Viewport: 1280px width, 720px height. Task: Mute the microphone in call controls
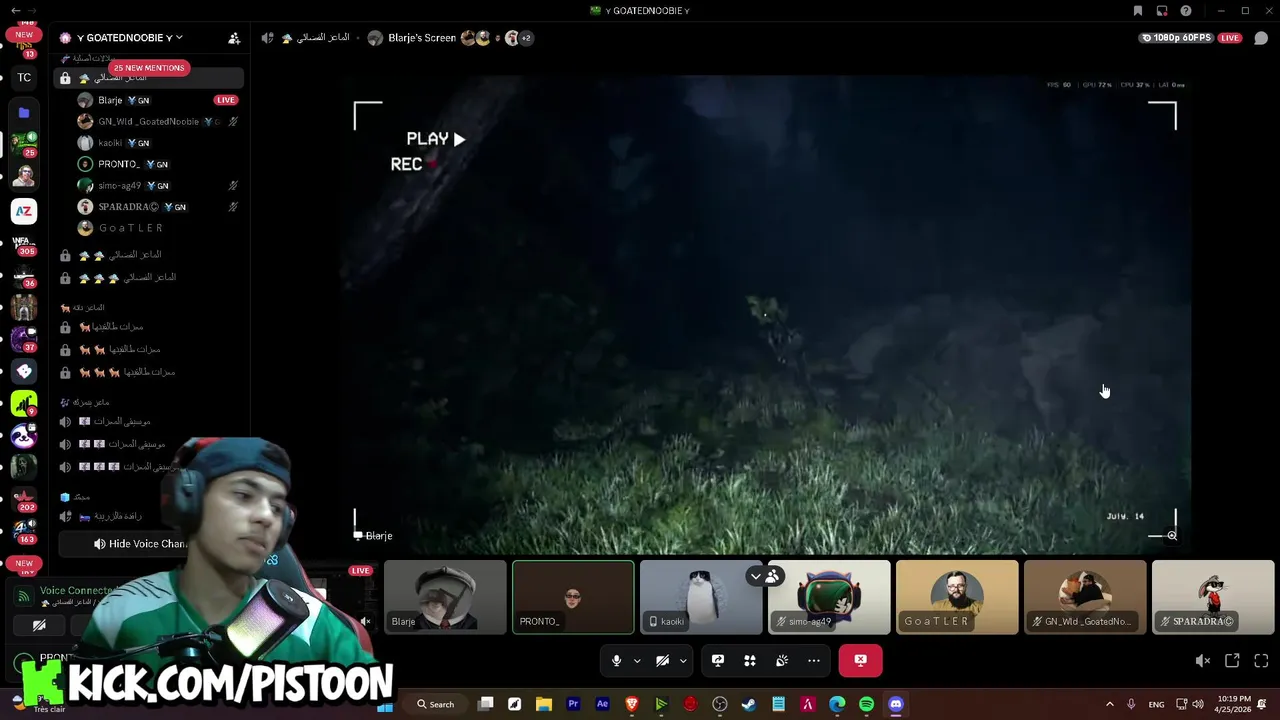coord(616,660)
